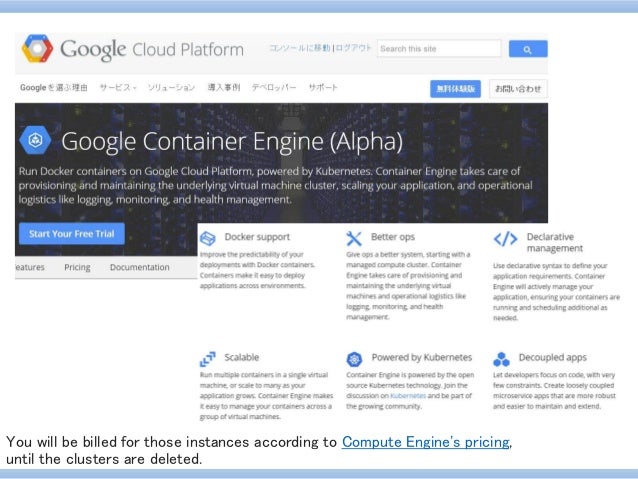Open the デベロッパー menu item
This screenshot has width=638, height=479.
274,87
